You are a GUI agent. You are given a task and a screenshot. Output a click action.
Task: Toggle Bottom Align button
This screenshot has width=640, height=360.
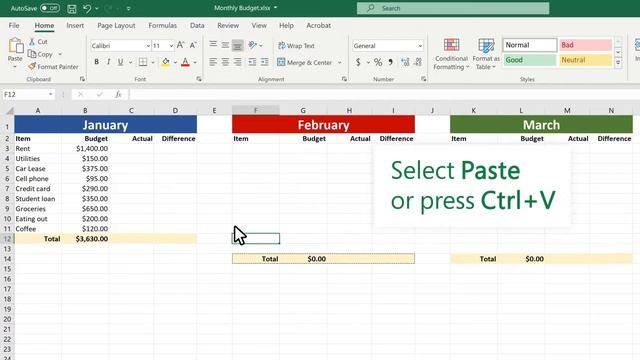[x=238, y=45]
